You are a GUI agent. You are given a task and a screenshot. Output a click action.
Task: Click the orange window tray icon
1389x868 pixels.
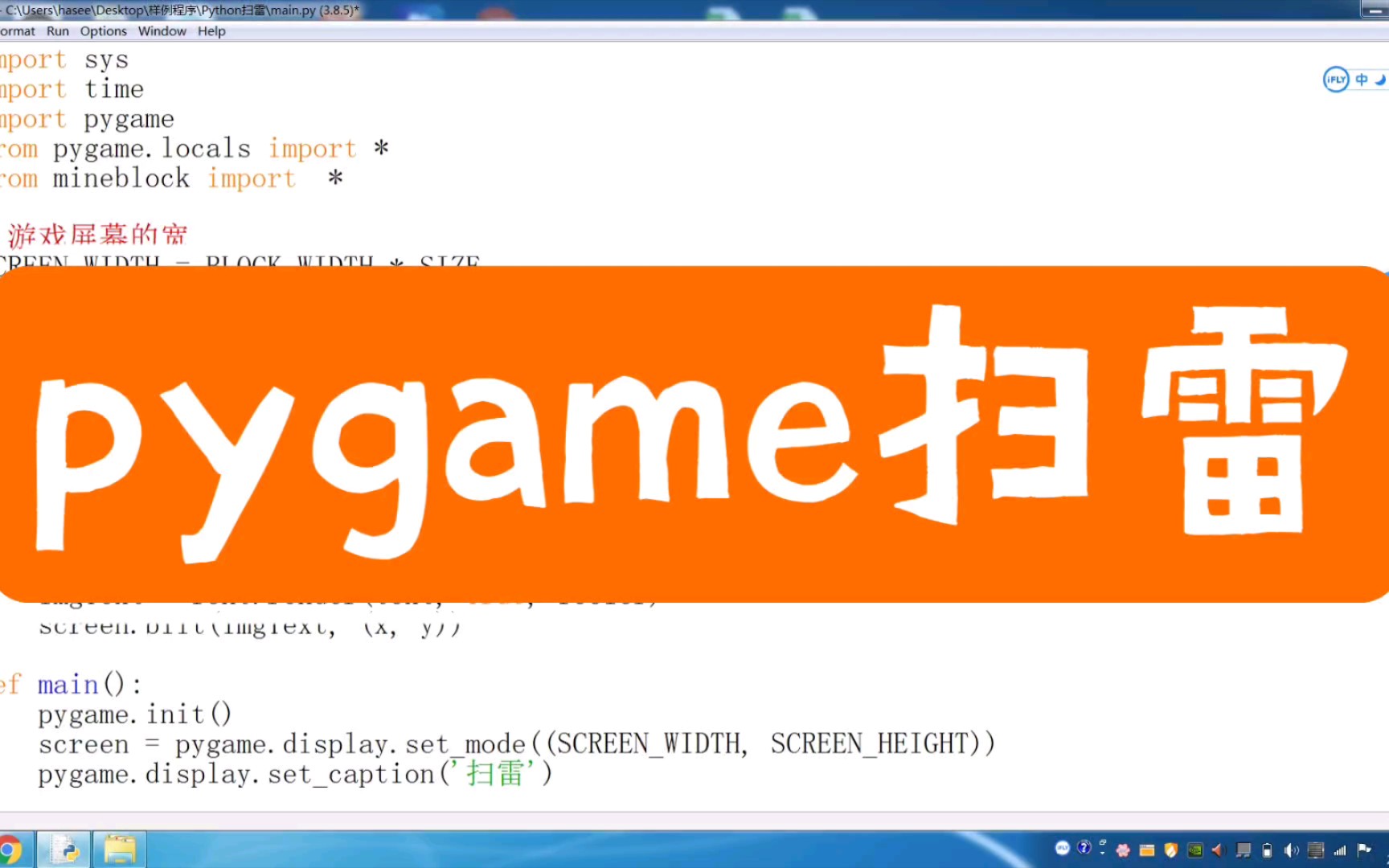[x=1147, y=850]
